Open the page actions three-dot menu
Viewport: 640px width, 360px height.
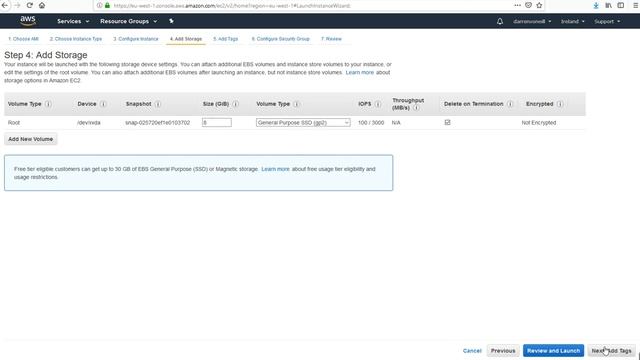[x=517, y=5]
